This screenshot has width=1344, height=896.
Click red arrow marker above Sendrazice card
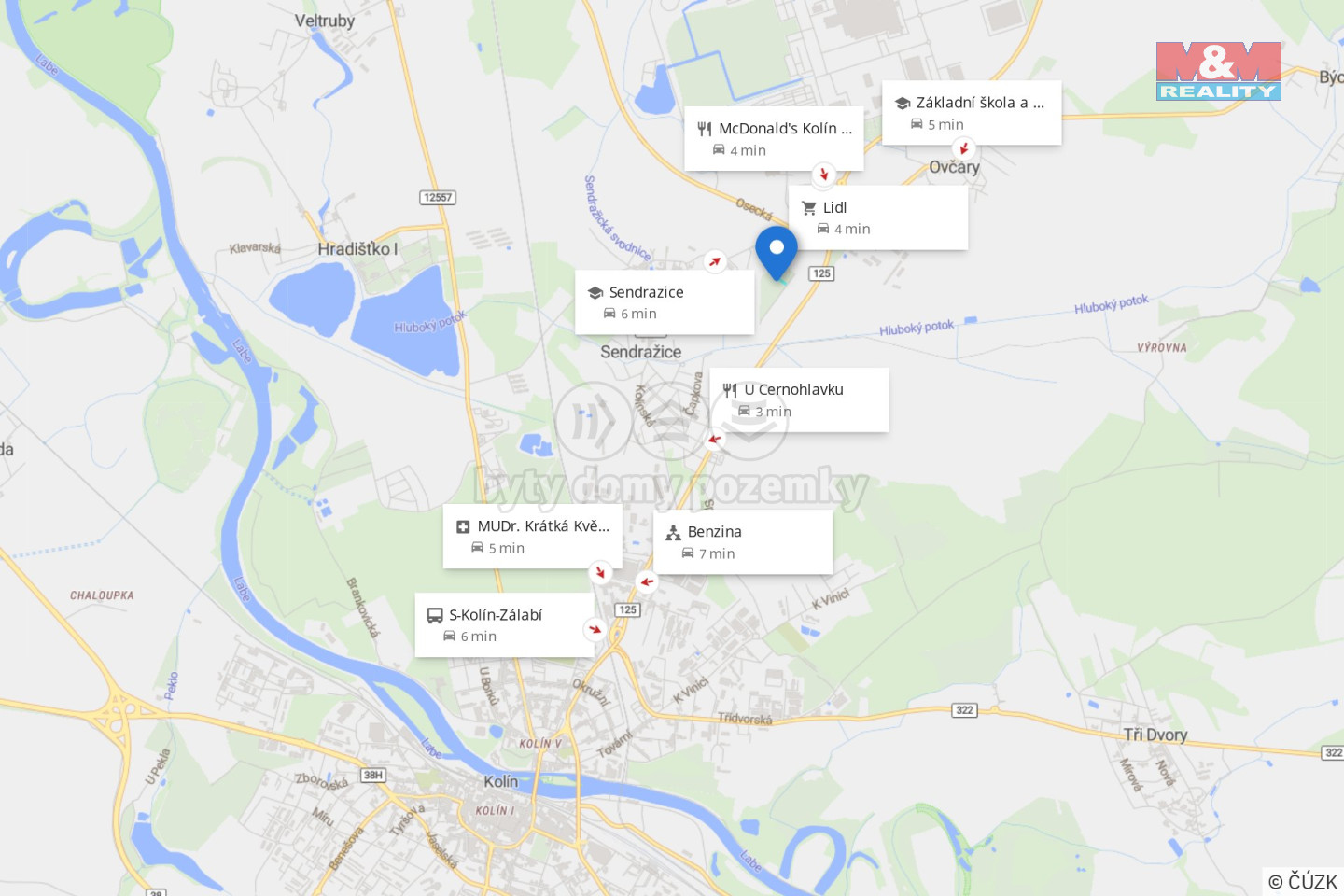click(x=715, y=262)
